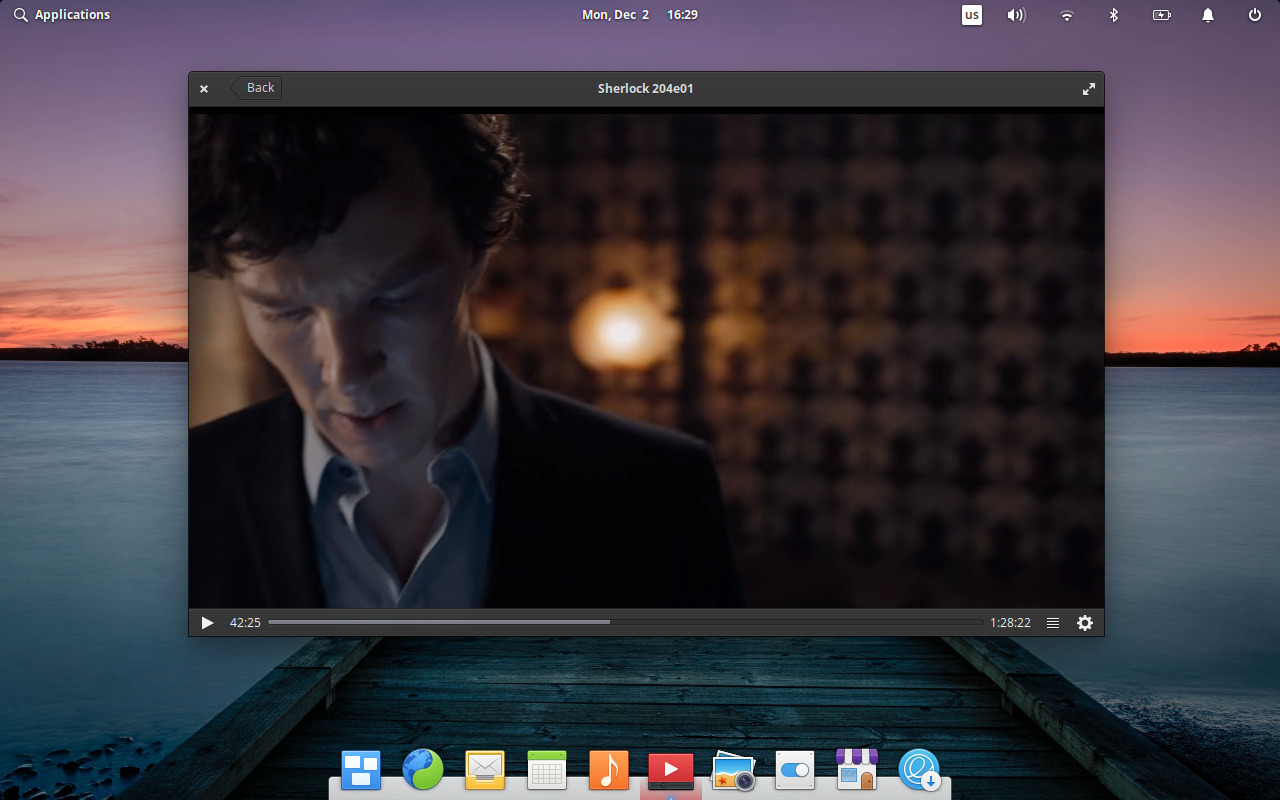Viewport: 1280px width, 800px height.
Task: Click the Sherlock 204e01 window title
Action: pos(646,88)
